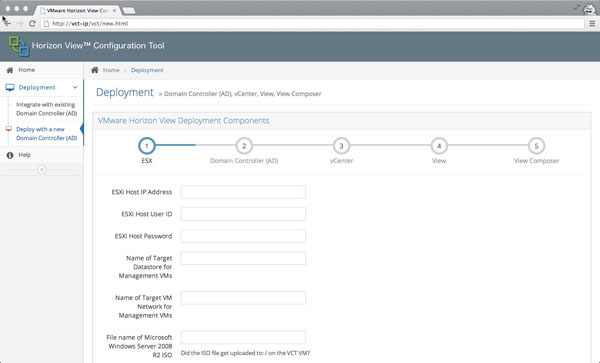
Task: Click the Home breadcrumb link
Action: point(111,70)
